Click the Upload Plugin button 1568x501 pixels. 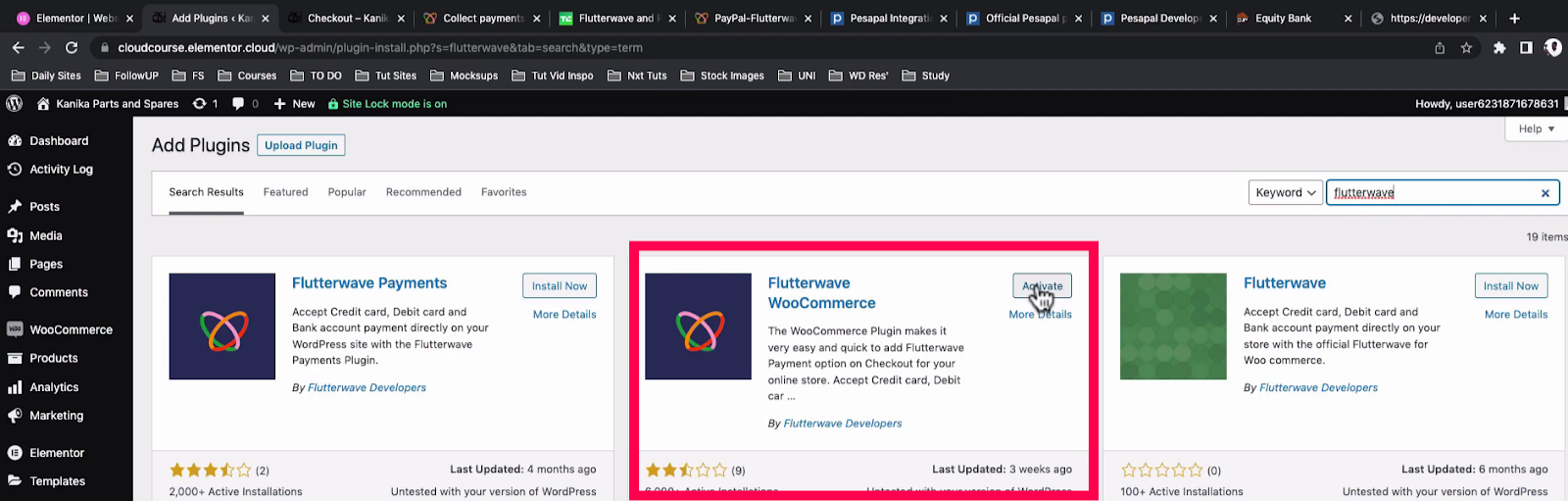301,145
